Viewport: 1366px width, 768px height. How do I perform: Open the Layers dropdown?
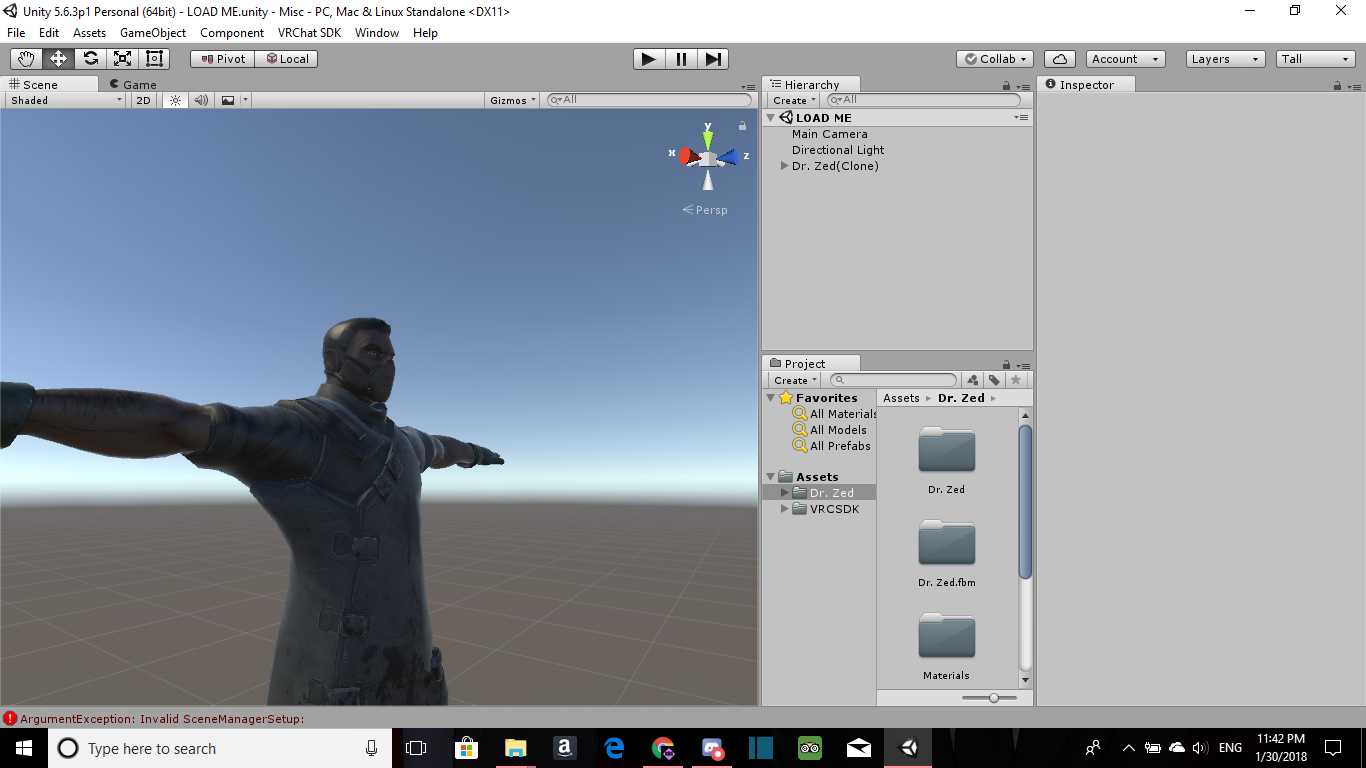pos(1225,59)
